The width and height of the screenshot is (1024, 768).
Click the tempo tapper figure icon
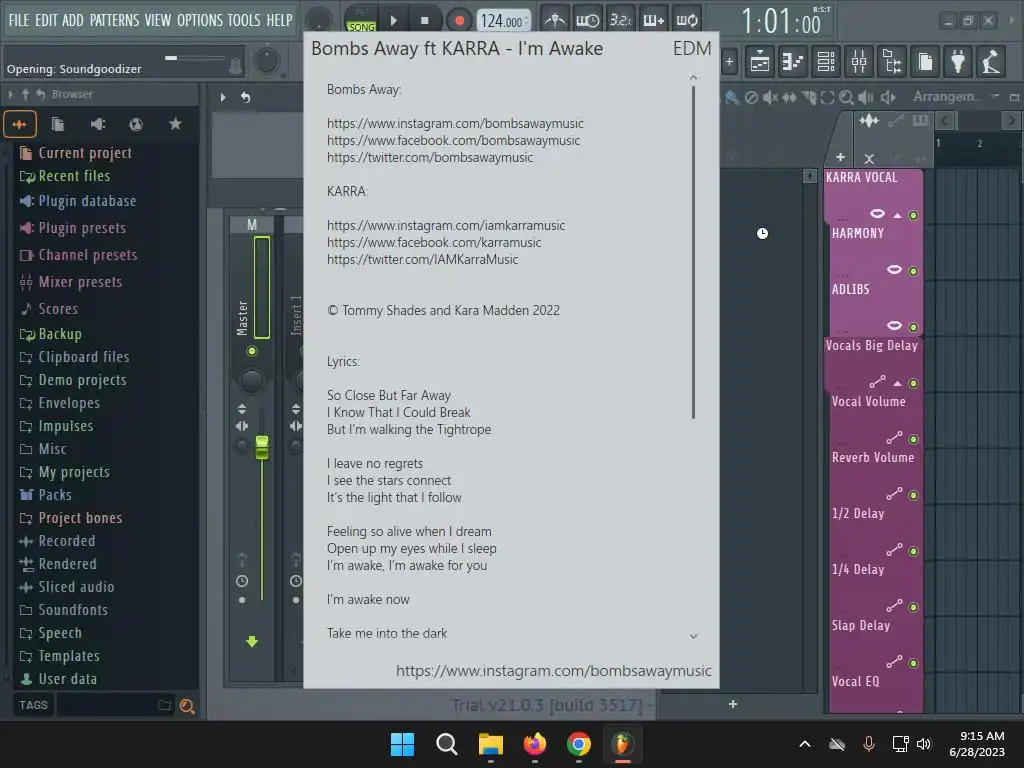coord(991,62)
